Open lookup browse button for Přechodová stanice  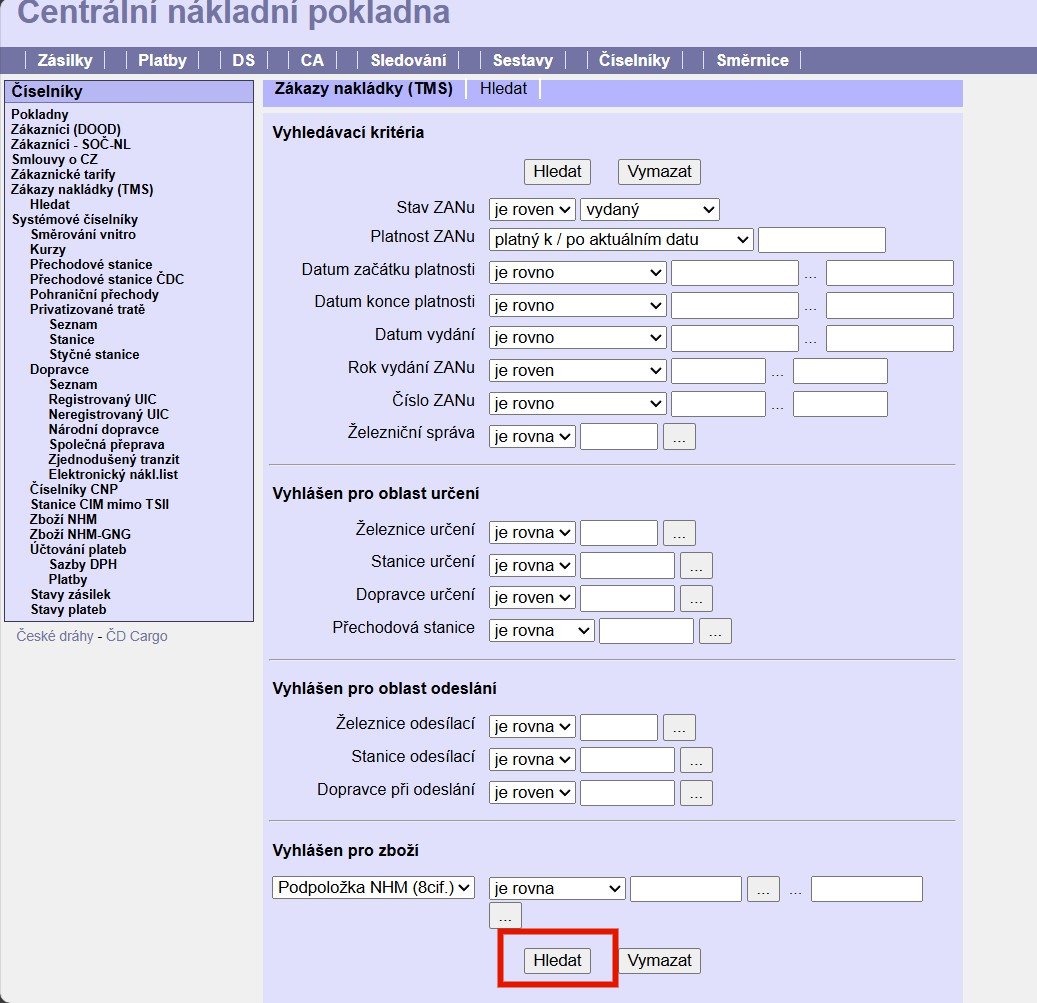point(715,631)
